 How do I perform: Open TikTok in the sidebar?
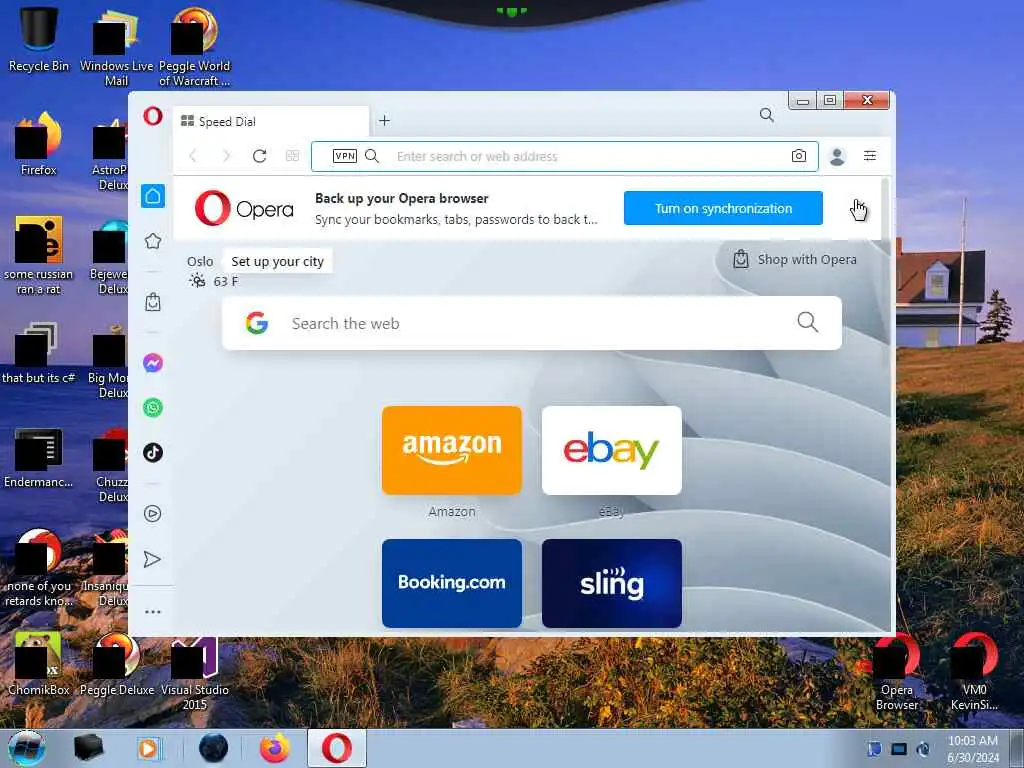[153, 453]
